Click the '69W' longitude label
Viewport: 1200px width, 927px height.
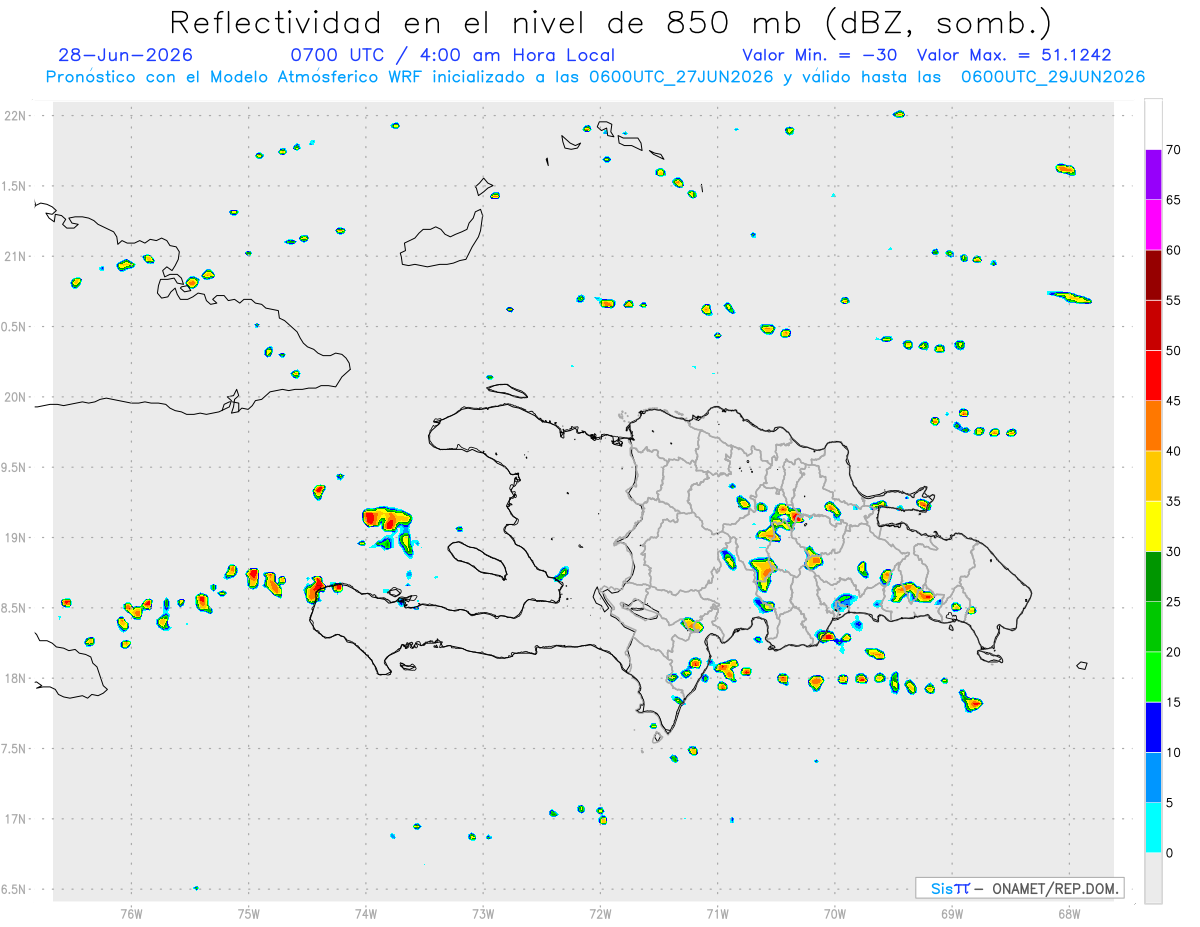[x=952, y=912]
